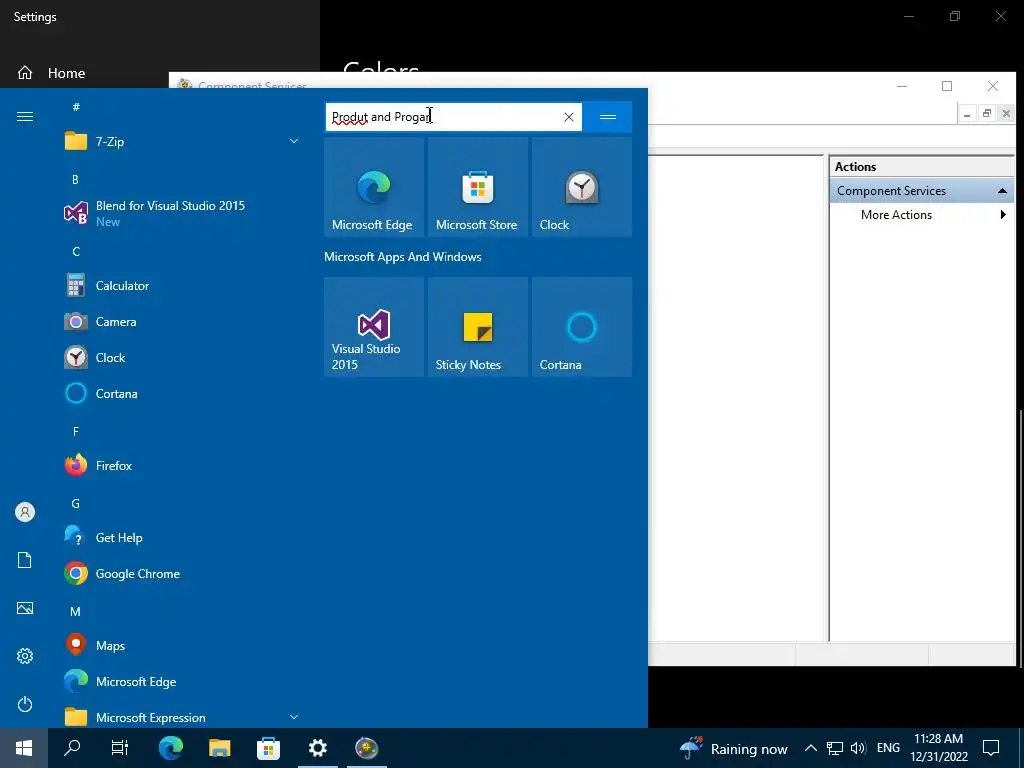Open Maps from the app list
This screenshot has width=1024, height=768.
181,645
